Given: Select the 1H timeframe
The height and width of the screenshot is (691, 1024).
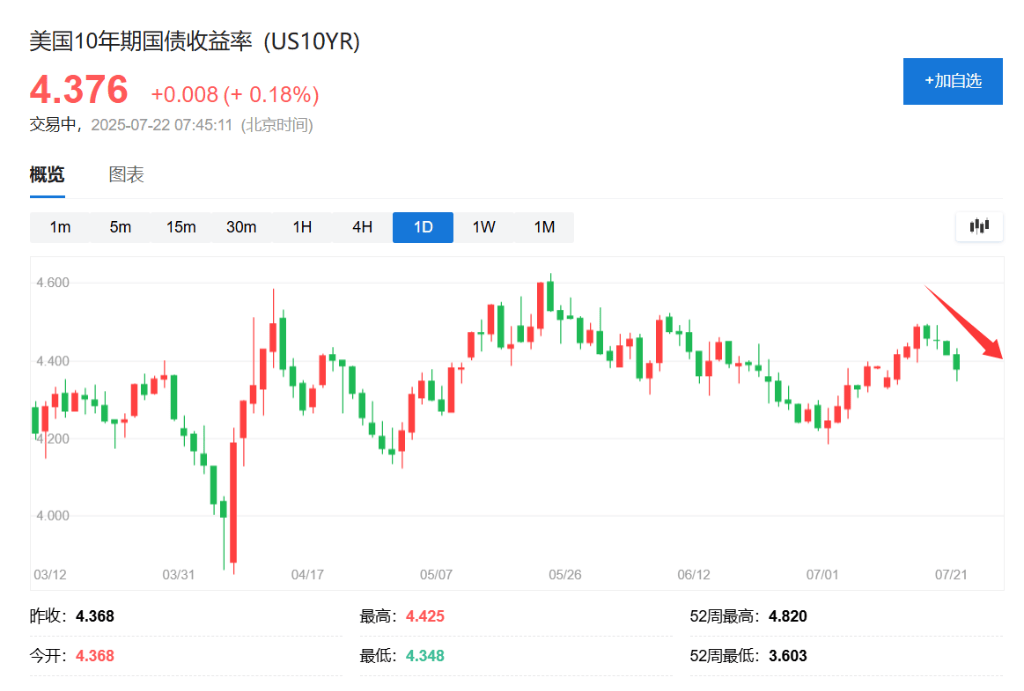Looking at the screenshot, I should (x=302, y=227).
